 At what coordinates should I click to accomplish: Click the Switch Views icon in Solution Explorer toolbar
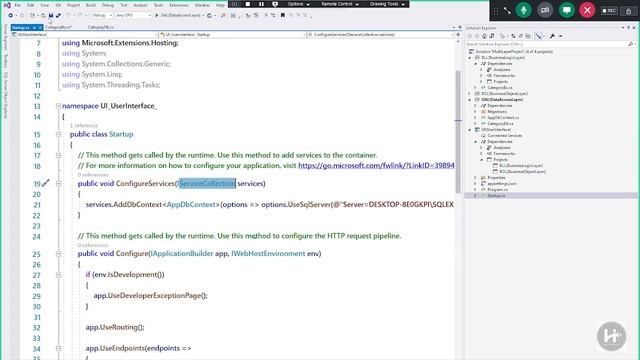point(492,36)
